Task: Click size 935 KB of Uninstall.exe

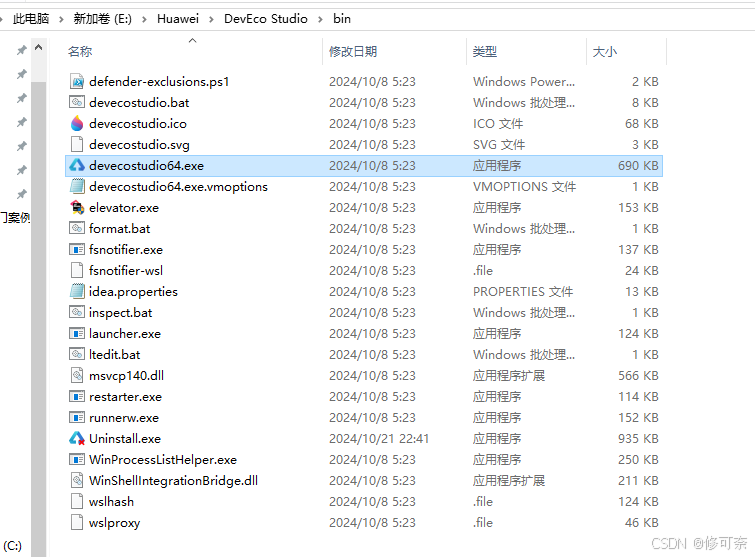Action: (638, 439)
